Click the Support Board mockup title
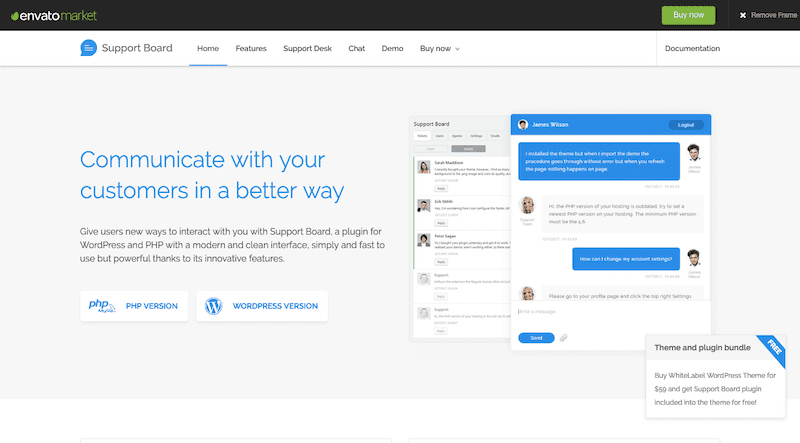800x443 pixels. pos(431,124)
